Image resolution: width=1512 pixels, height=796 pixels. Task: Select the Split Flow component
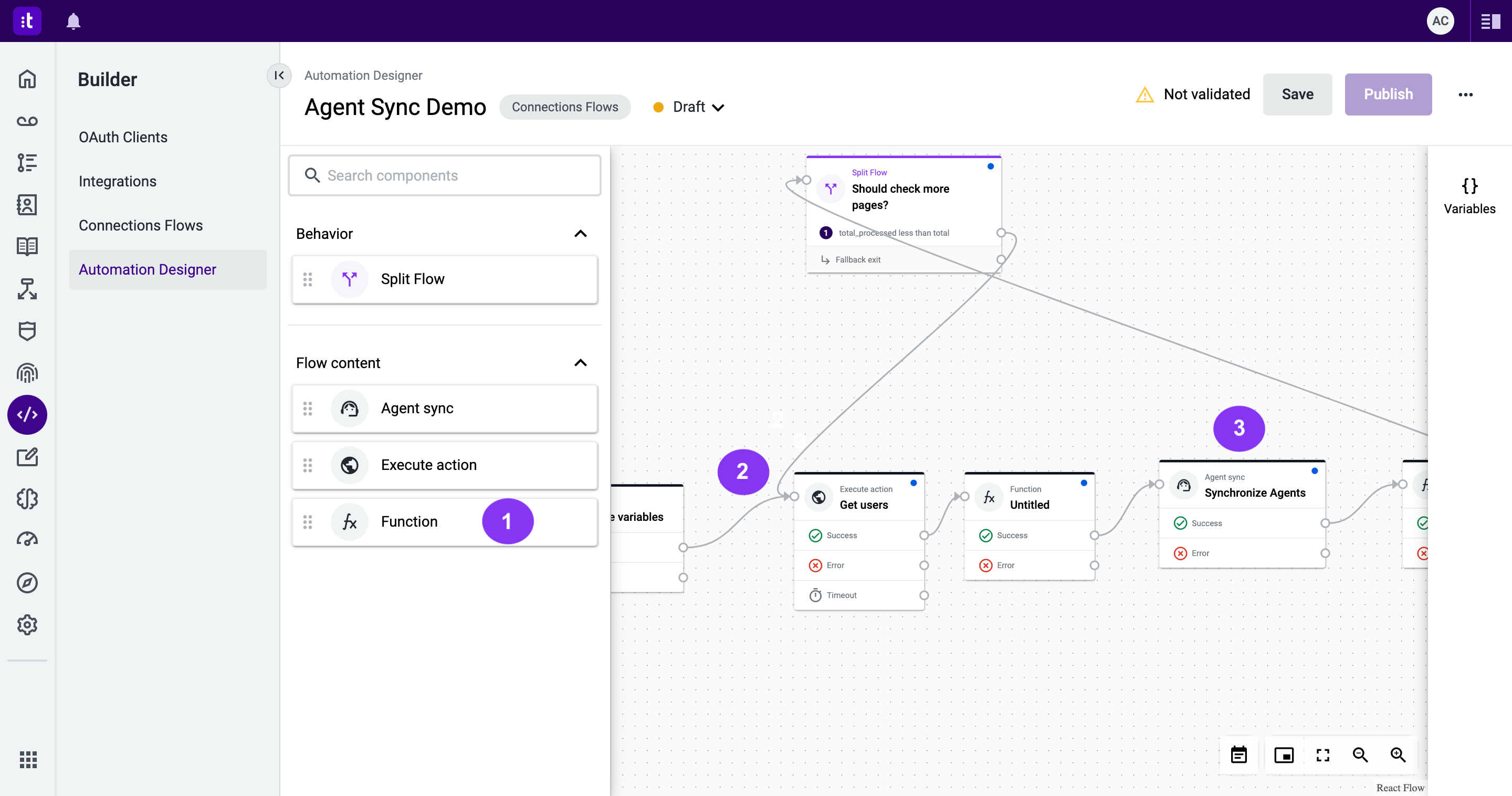444,279
